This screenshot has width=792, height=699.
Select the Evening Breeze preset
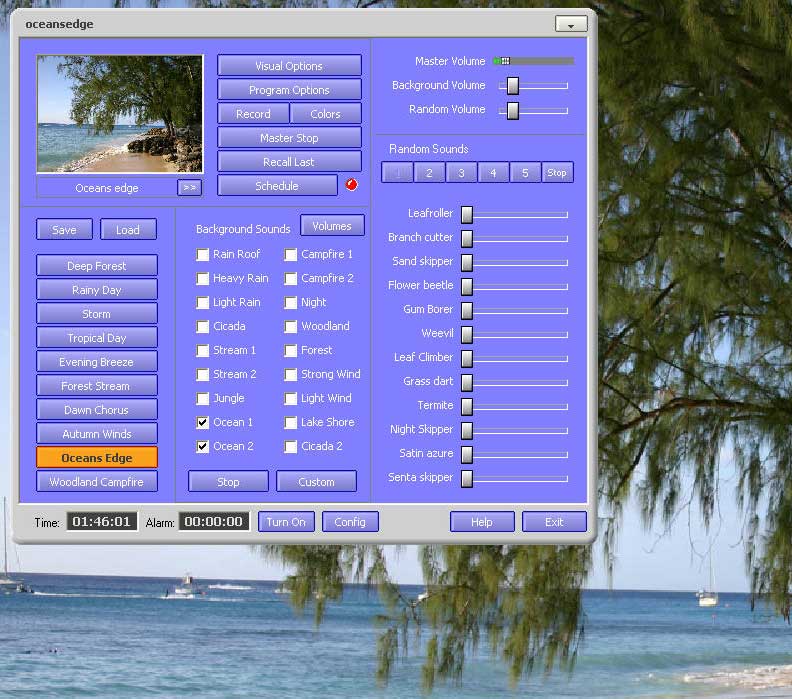coord(97,362)
